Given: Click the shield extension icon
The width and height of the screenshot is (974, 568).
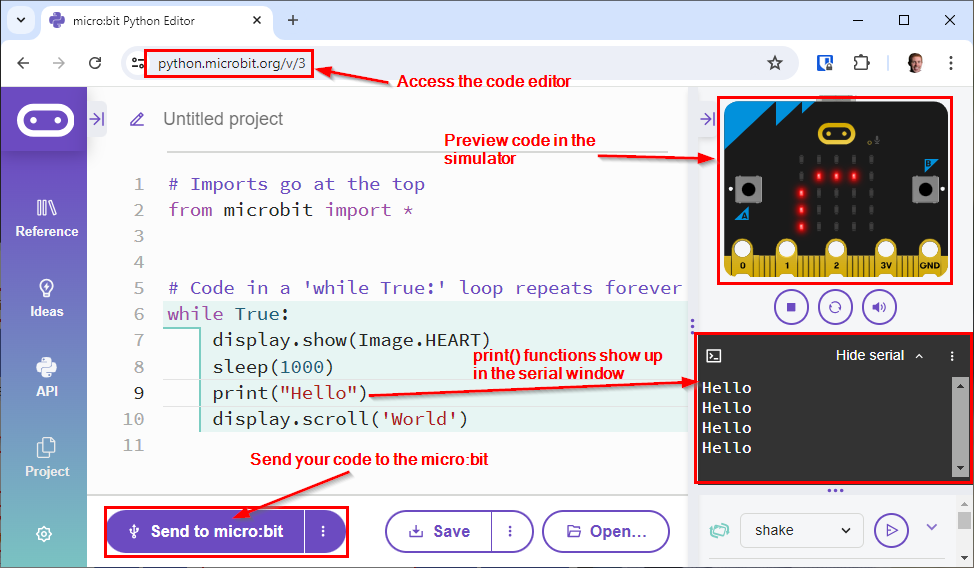Looking at the screenshot, I should click(x=824, y=63).
